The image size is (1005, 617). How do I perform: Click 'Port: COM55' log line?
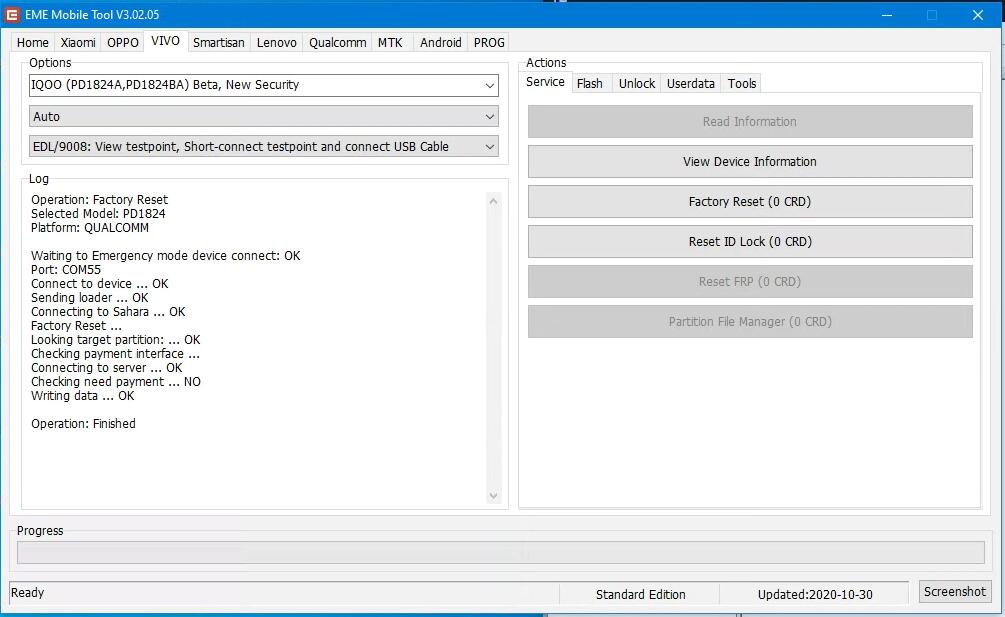65,270
